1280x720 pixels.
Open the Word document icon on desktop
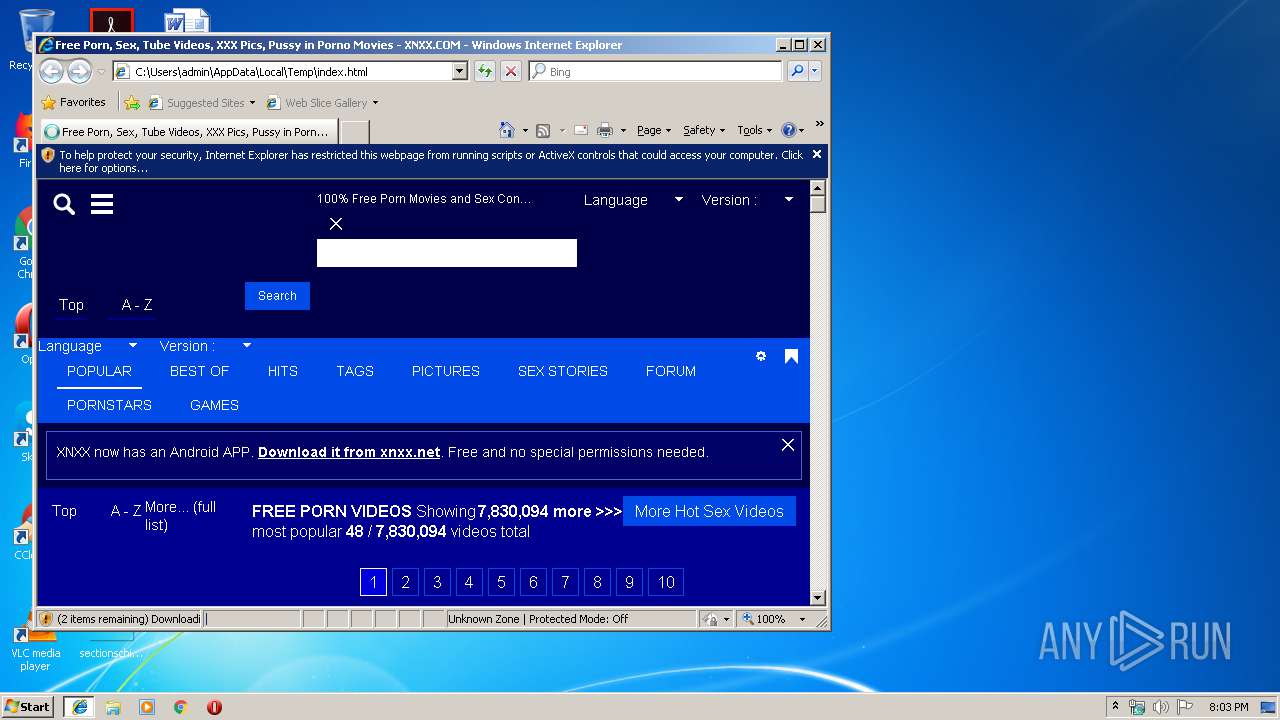[186, 20]
